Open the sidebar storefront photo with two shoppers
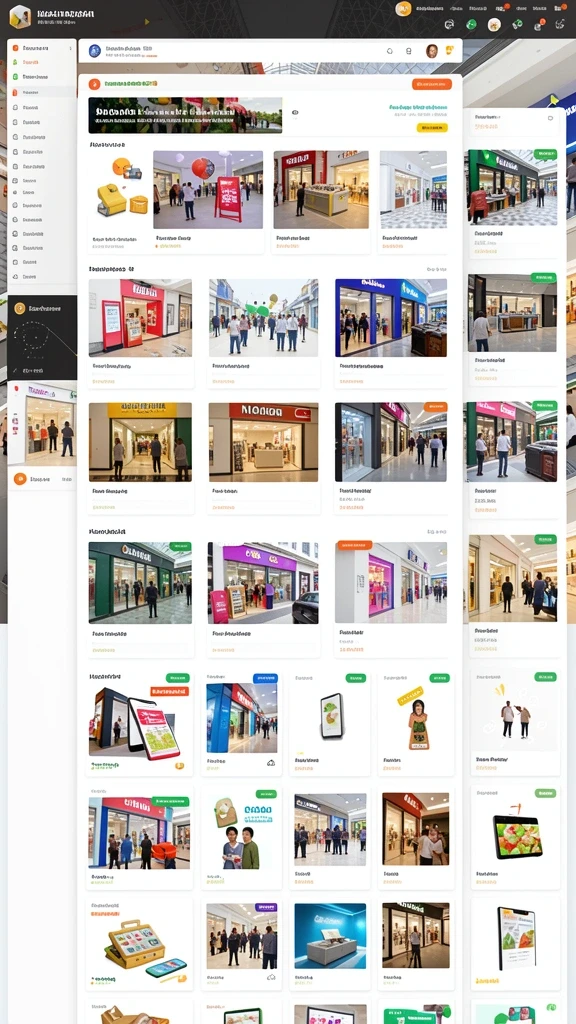This screenshot has width=576, height=1024. click(42, 424)
